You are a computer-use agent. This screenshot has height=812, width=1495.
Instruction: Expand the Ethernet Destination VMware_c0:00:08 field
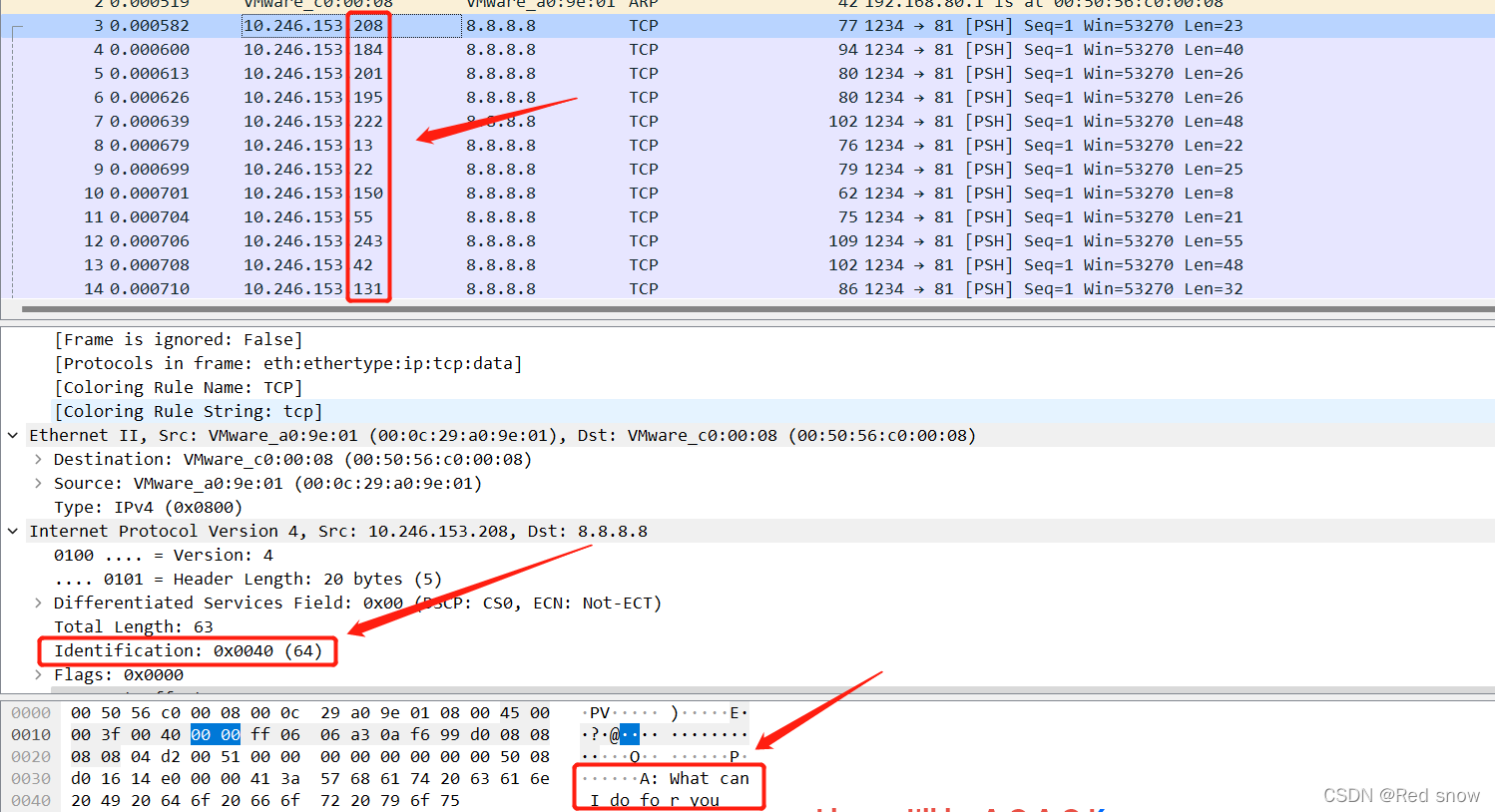click(x=38, y=459)
